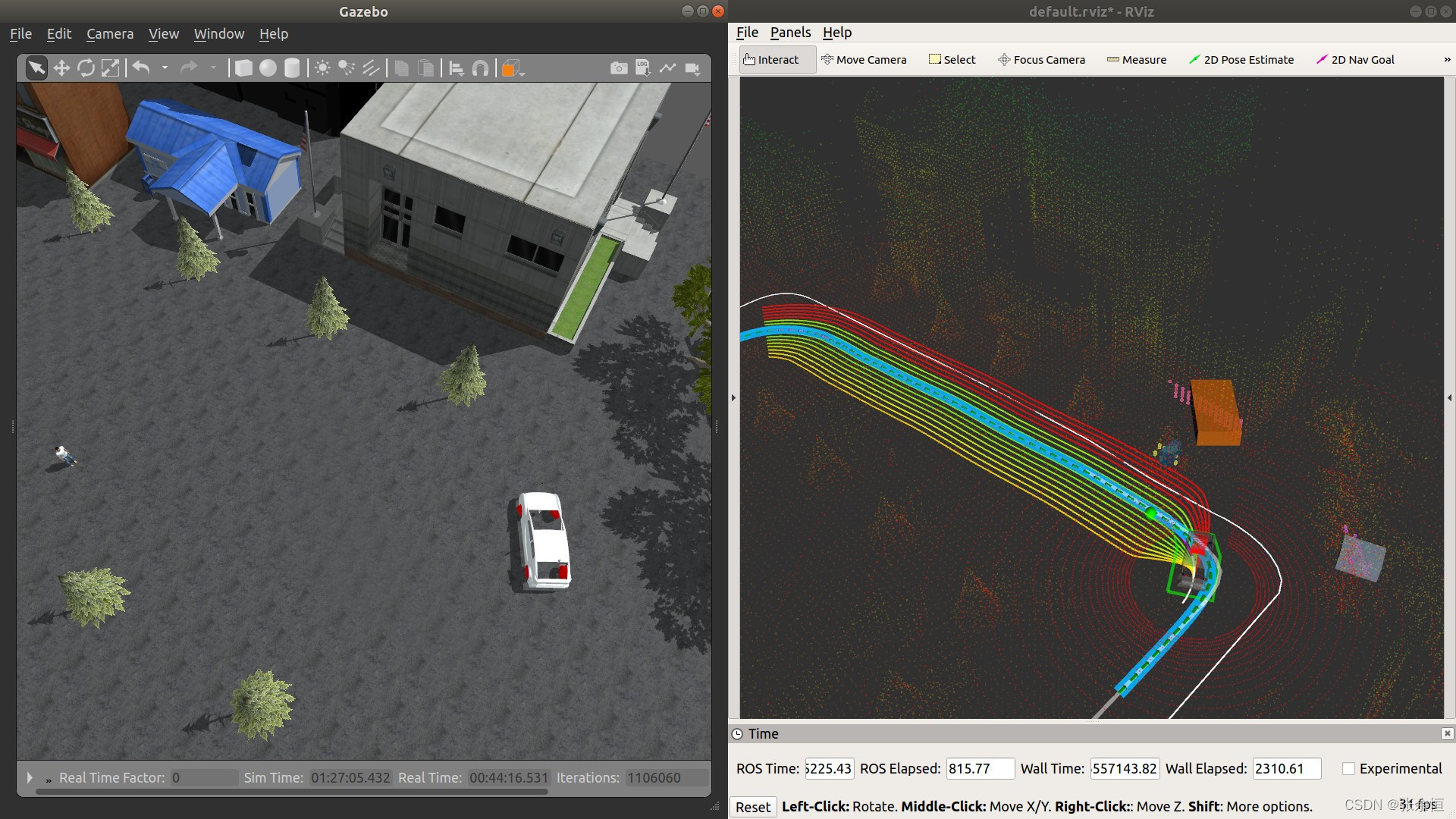Image resolution: width=1456 pixels, height=819 pixels.
Task: Open undo history dropdown arrow
Action: tap(165, 68)
